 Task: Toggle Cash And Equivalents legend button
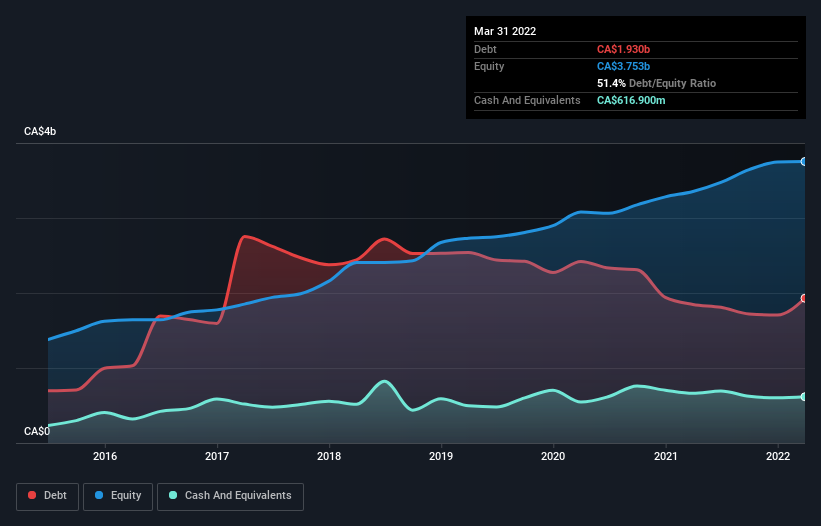pos(230,496)
